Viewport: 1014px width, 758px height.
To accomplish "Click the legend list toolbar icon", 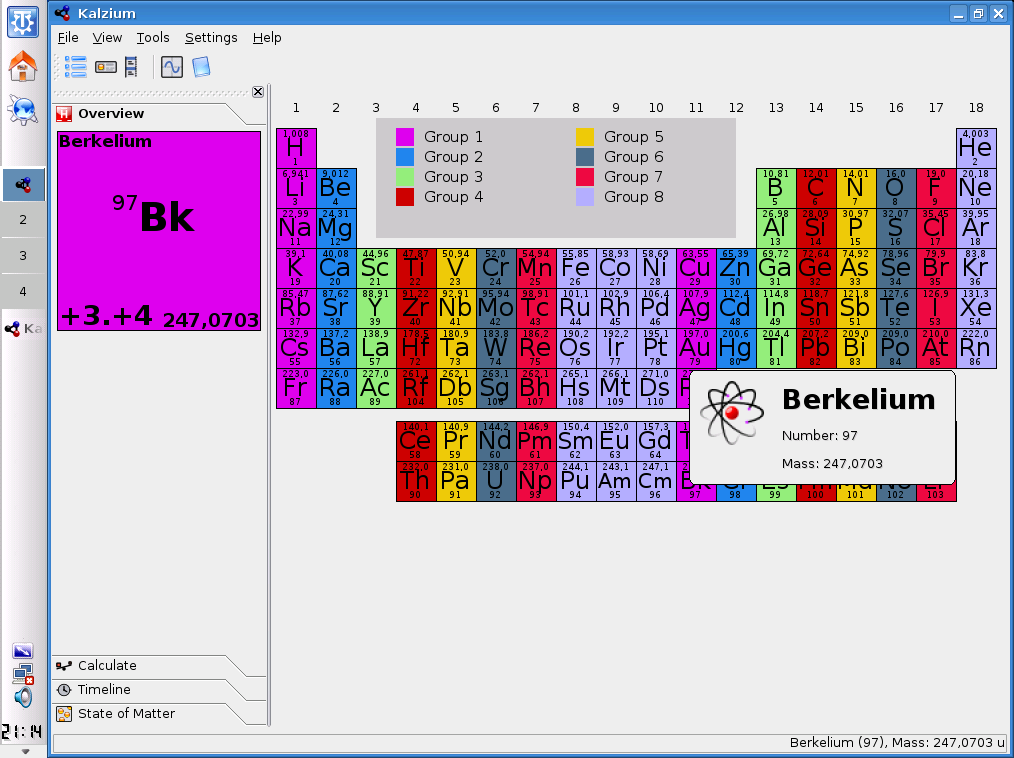I will click(76, 67).
